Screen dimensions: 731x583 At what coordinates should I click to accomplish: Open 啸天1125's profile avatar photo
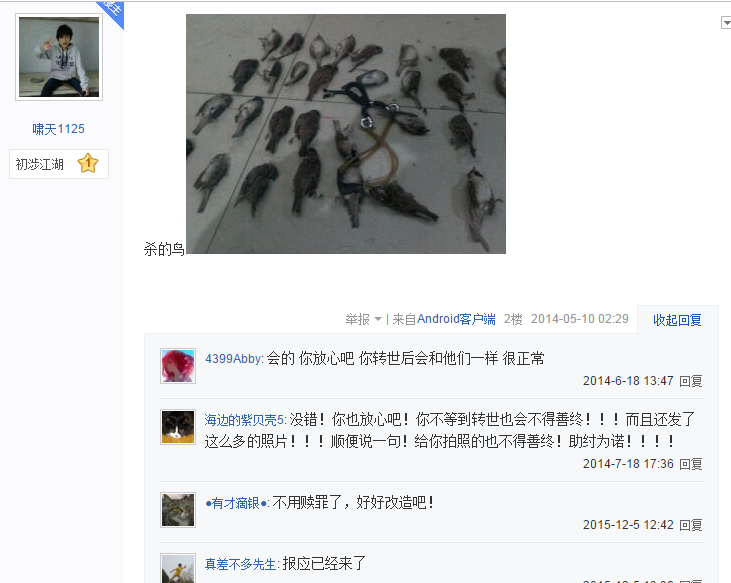pyautogui.click(x=59, y=57)
